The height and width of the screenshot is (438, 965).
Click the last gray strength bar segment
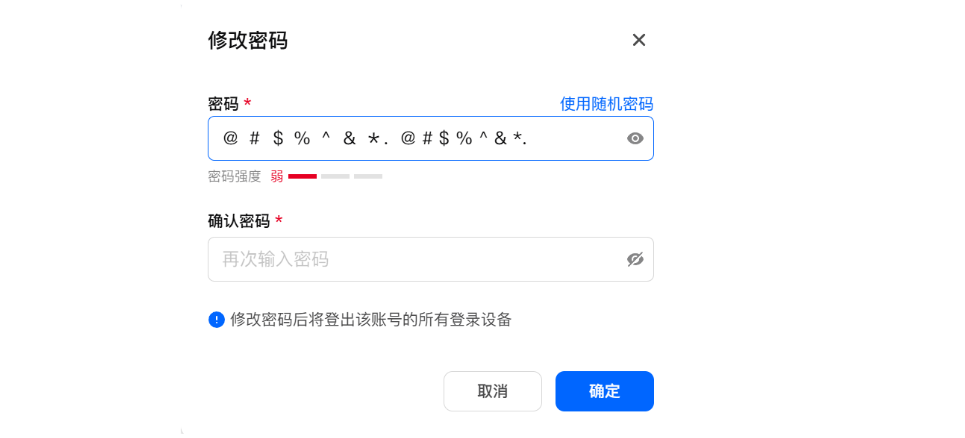click(x=368, y=176)
